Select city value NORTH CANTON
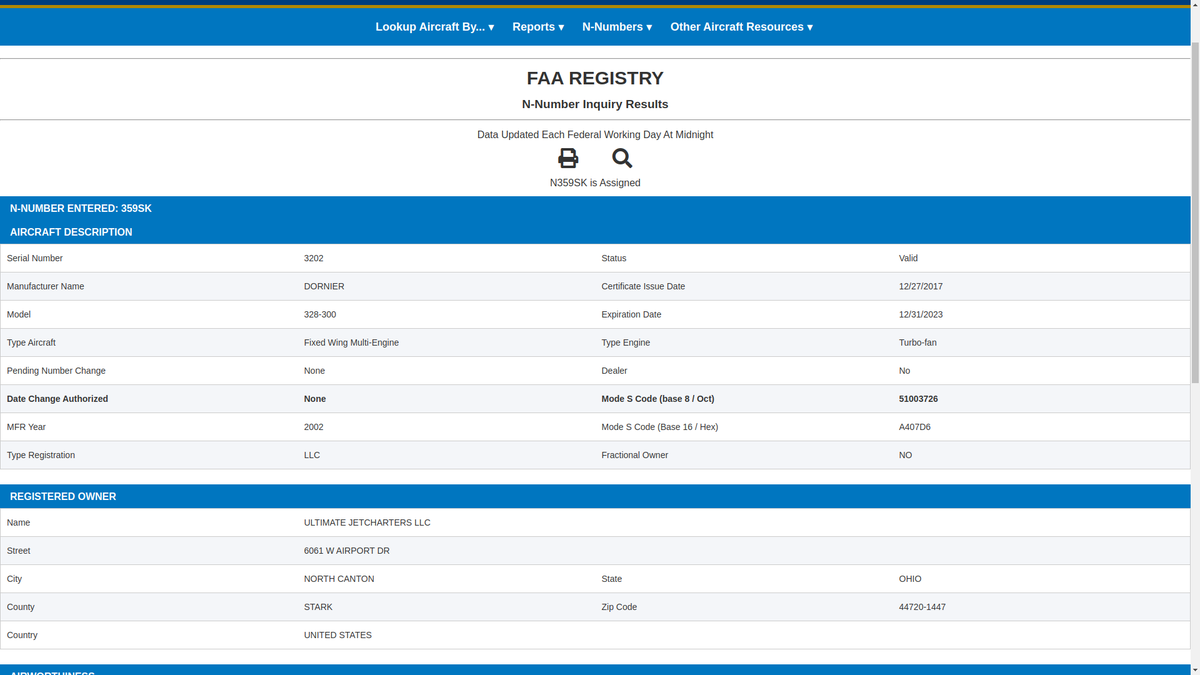The image size is (1200, 675). click(339, 579)
